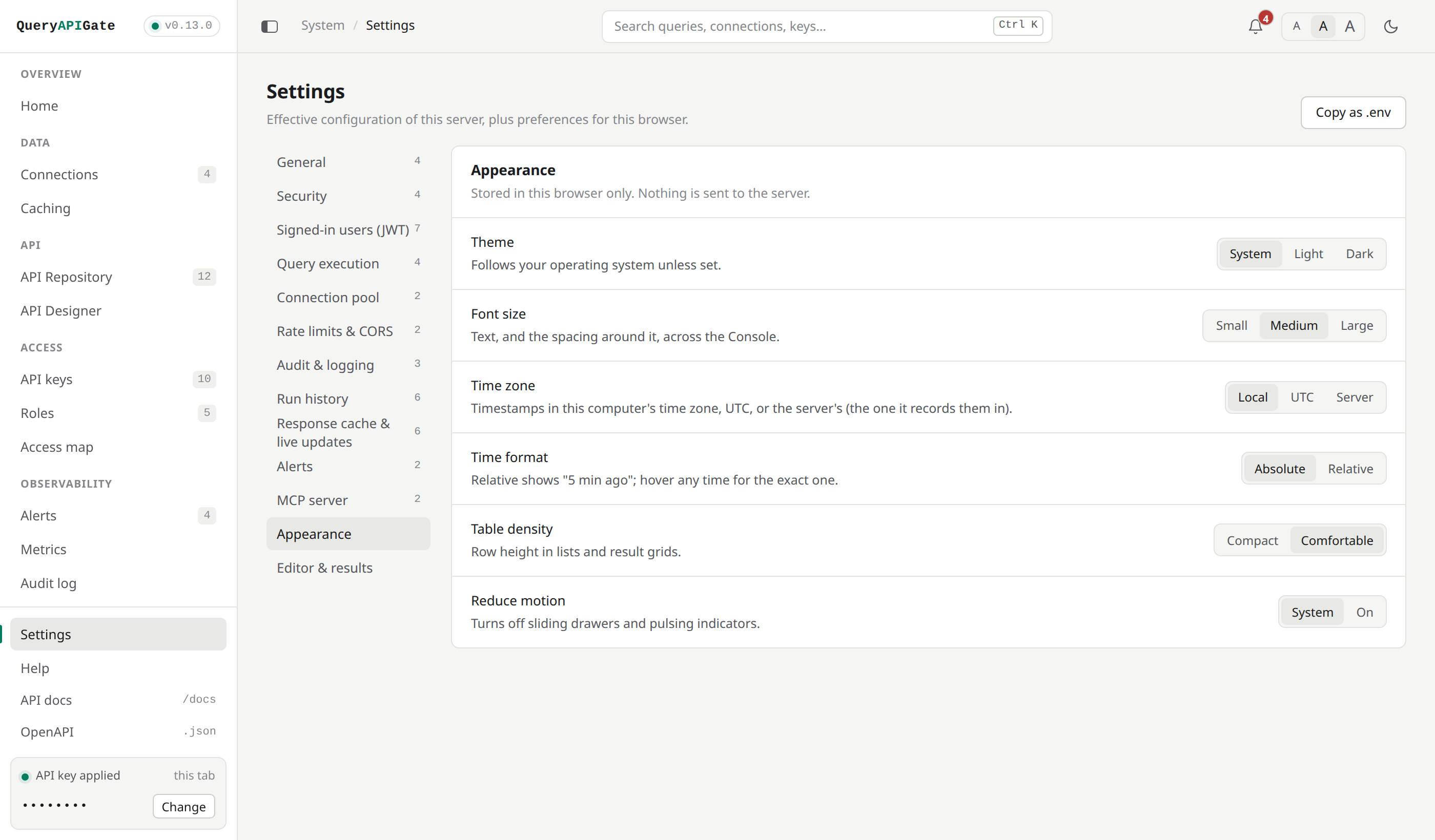Go to Connections in sidebar
Screen dimensions: 1435x840
tap(118, 174)
